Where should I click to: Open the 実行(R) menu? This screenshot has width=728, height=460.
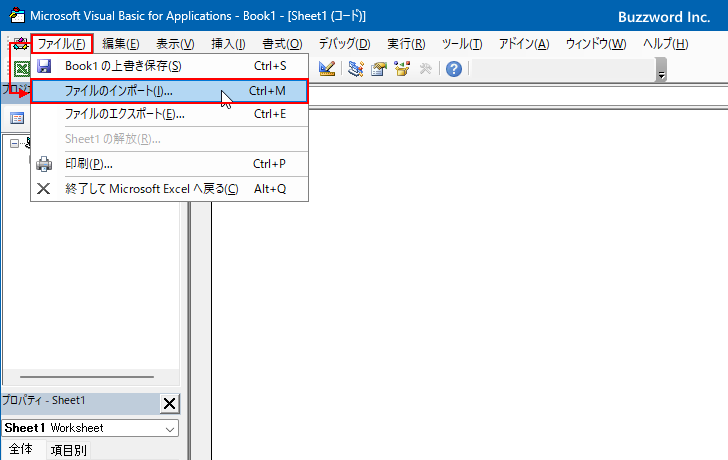click(x=406, y=44)
